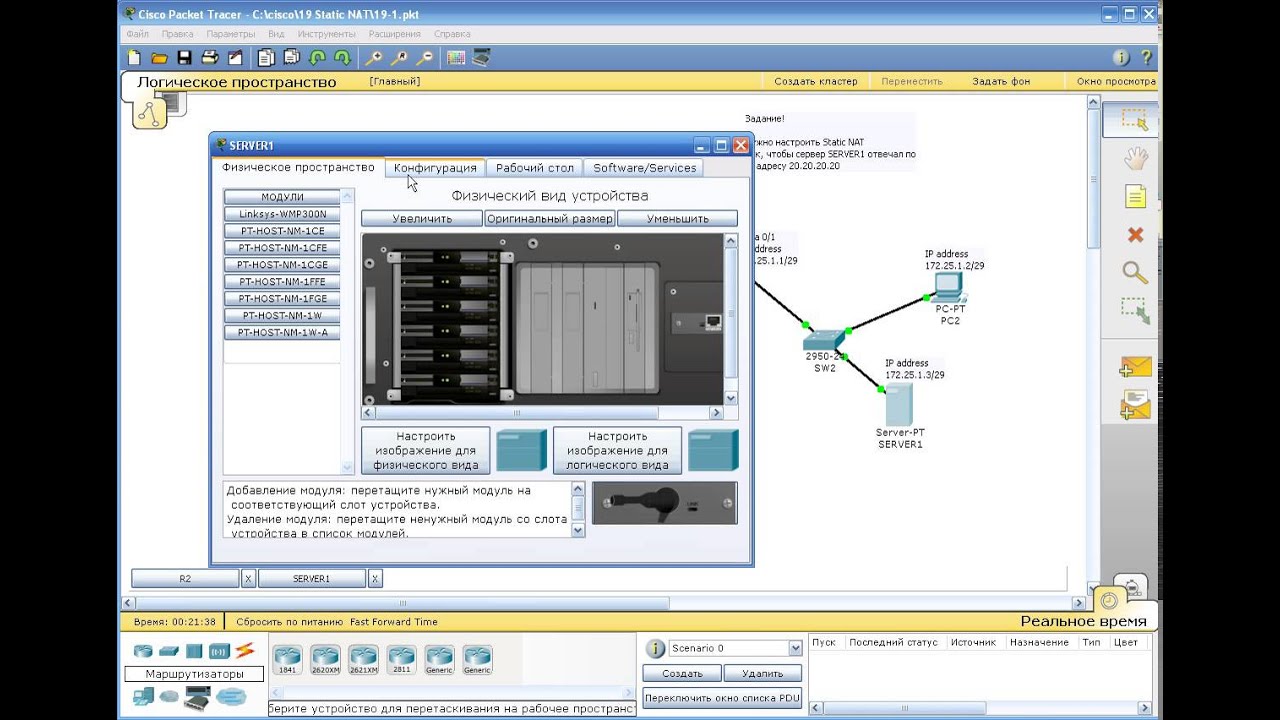Viewport: 1280px width, 720px height.
Task: Select the Routers device category icon
Action: point(144,651)
